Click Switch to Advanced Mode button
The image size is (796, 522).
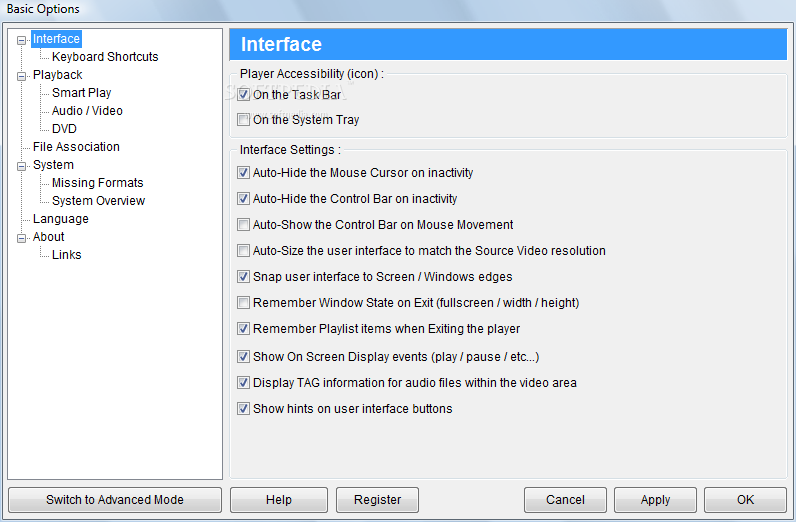click(115, 500)
